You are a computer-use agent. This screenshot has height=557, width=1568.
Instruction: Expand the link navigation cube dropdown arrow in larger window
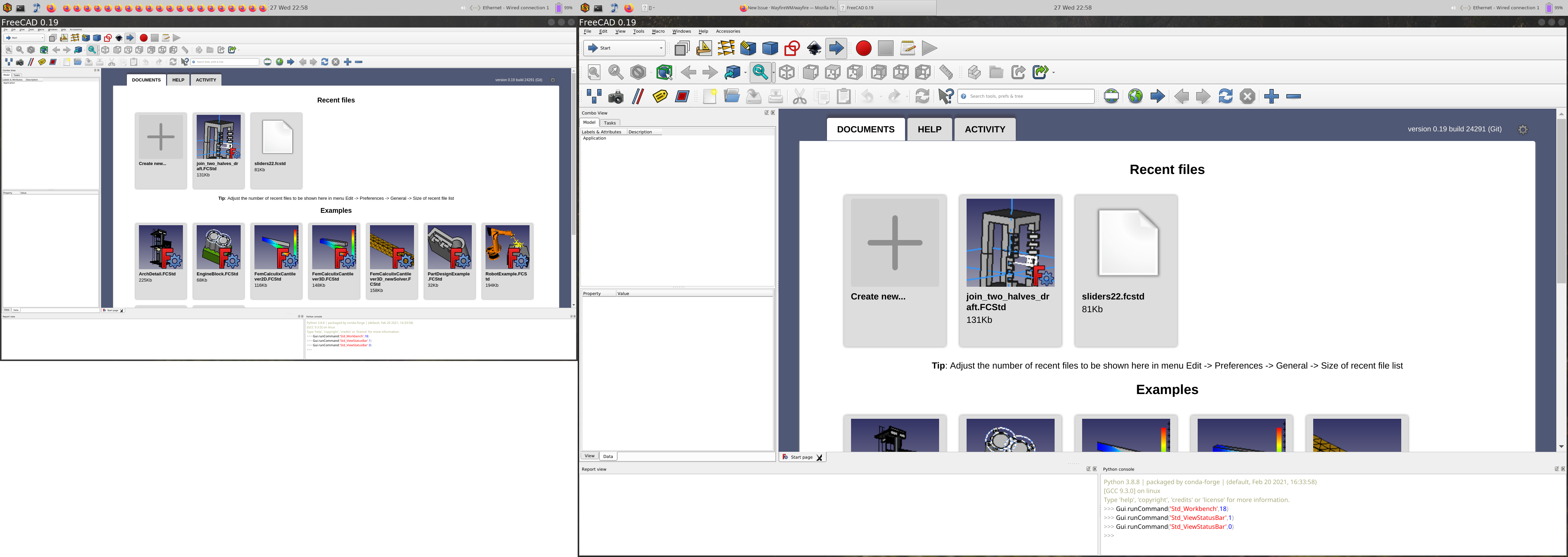click(x=745, y=73)
